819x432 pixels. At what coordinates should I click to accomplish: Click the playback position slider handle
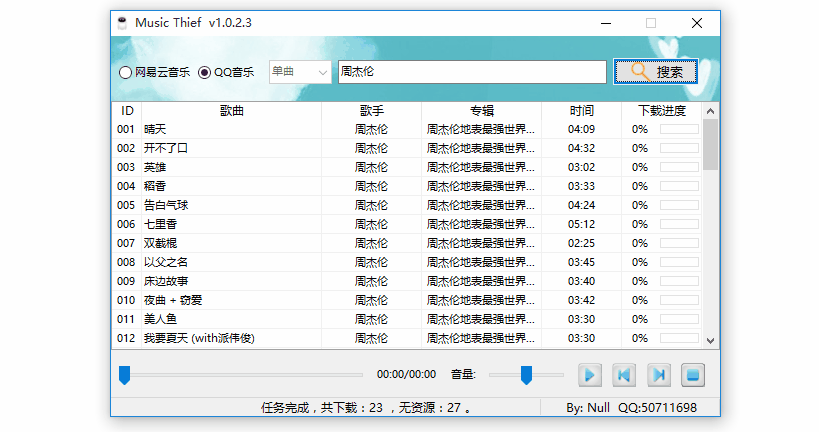[x=124, y=375]
